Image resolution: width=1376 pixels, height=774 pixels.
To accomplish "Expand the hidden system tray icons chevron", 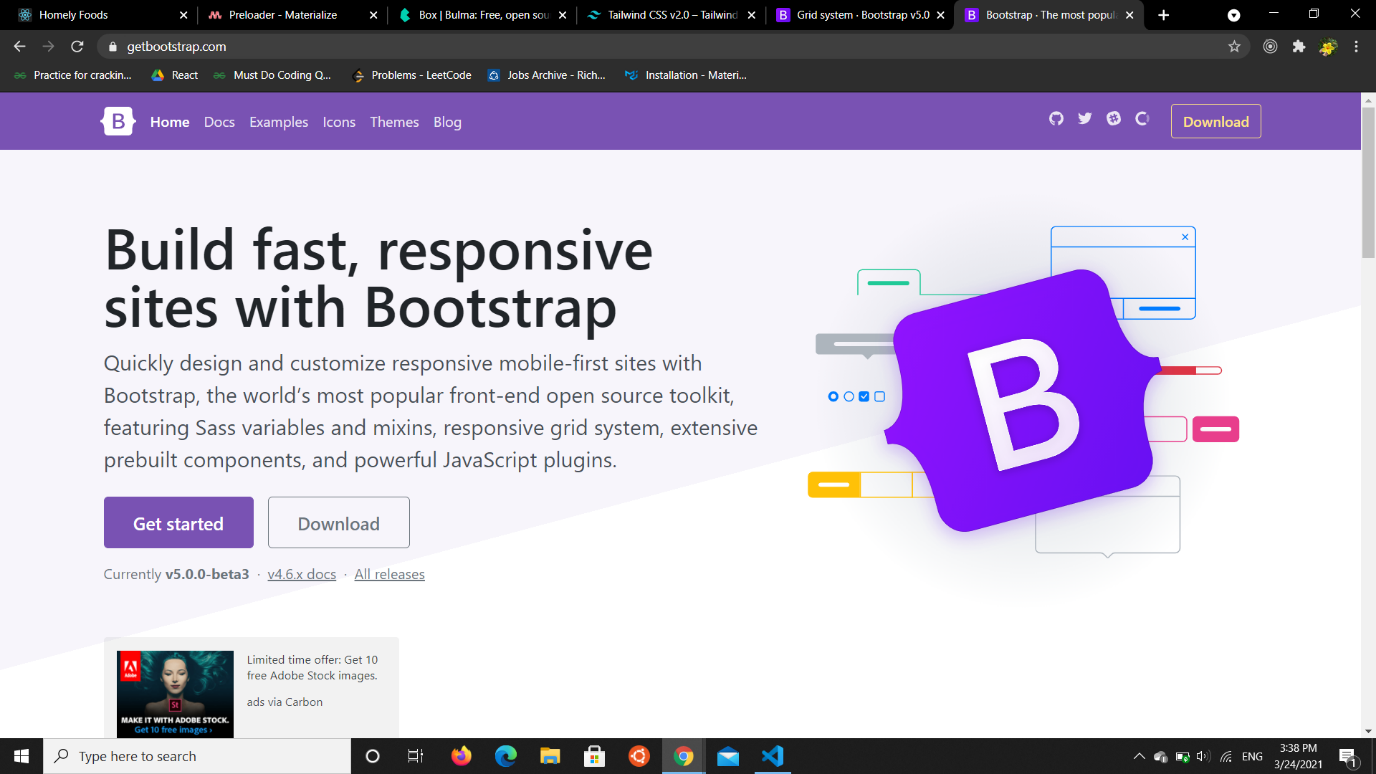I will point(1138,757).
